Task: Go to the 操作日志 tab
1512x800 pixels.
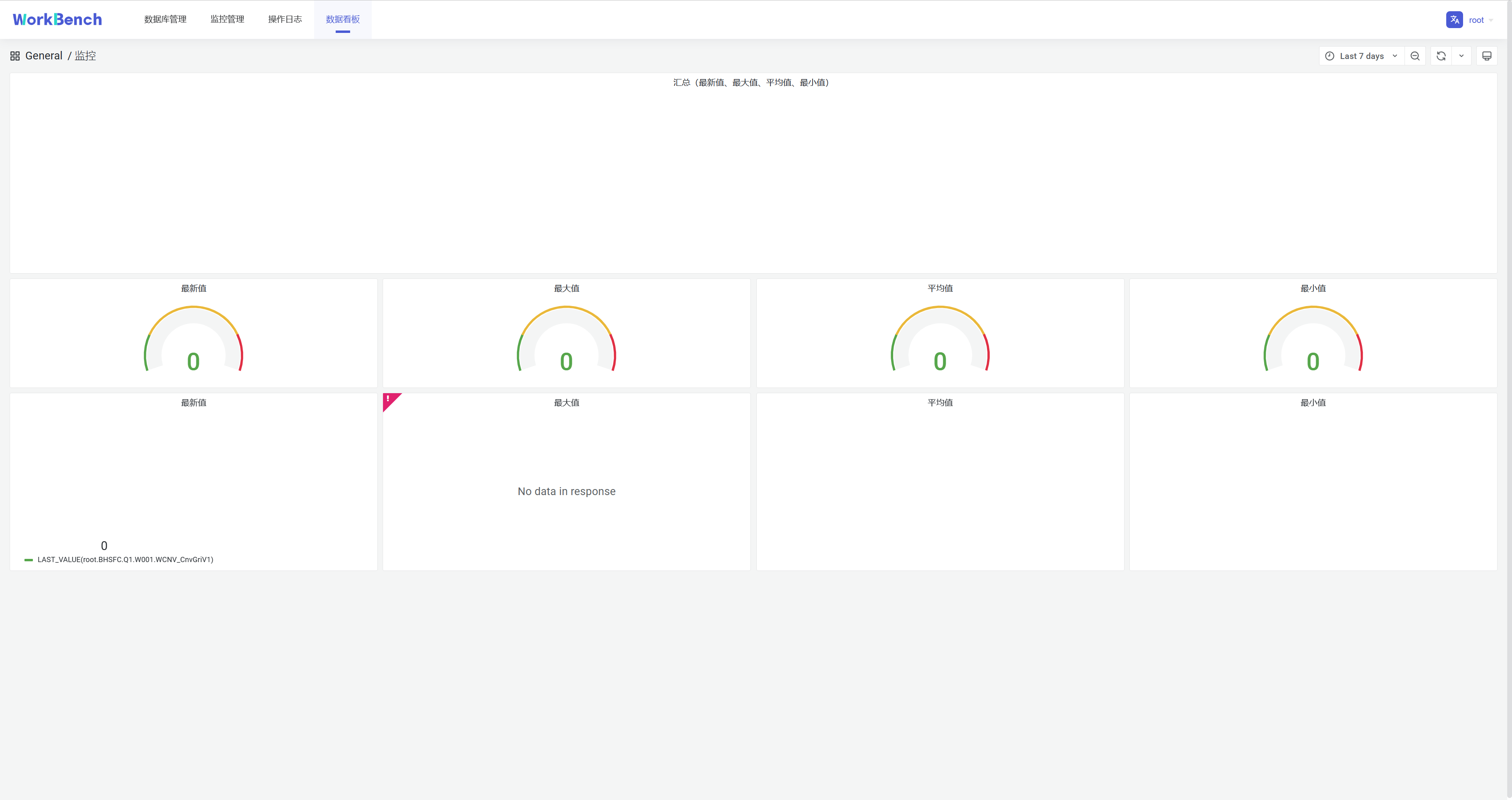Action: click(x=285, y=19)
